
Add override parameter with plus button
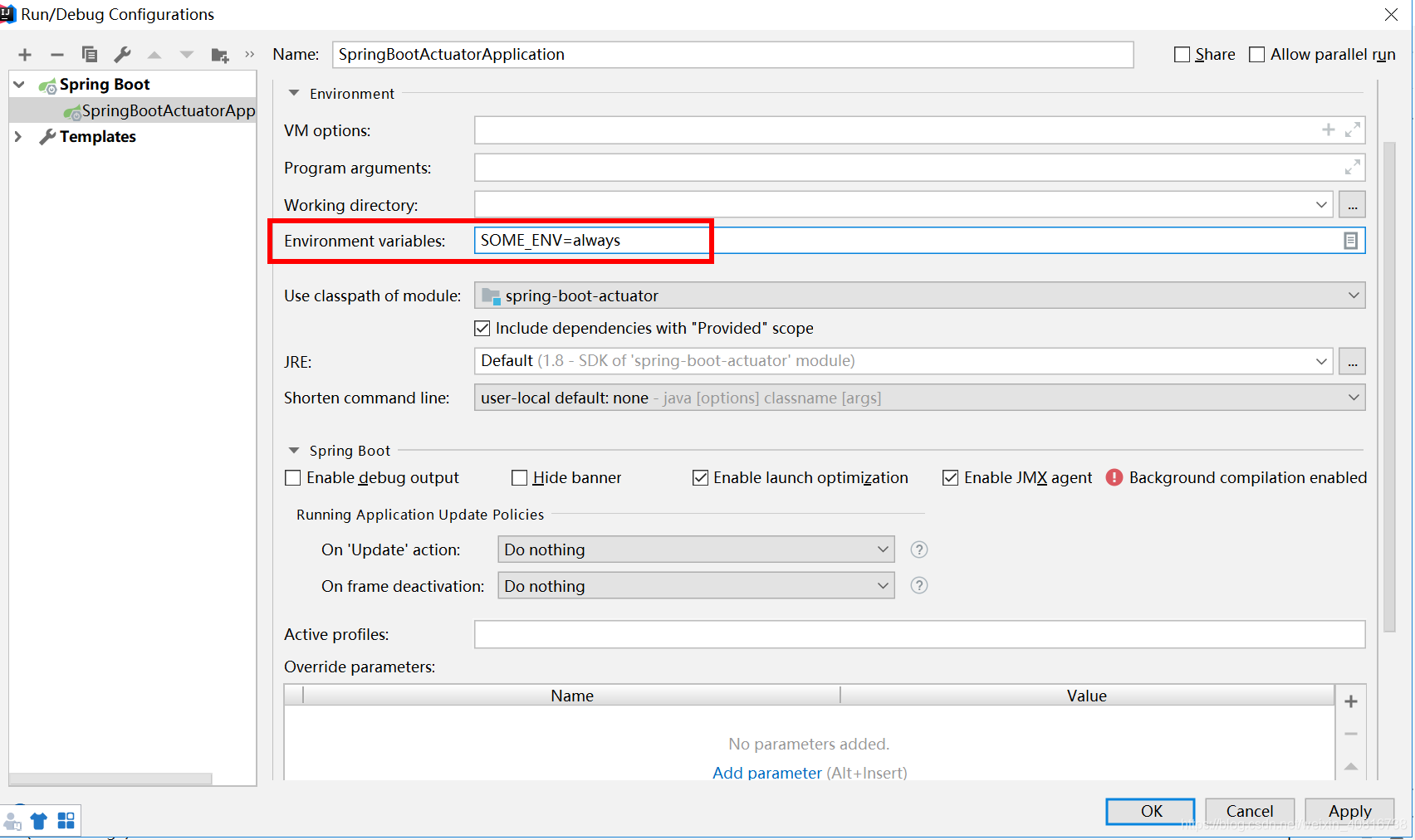(x=1351, y=702)
